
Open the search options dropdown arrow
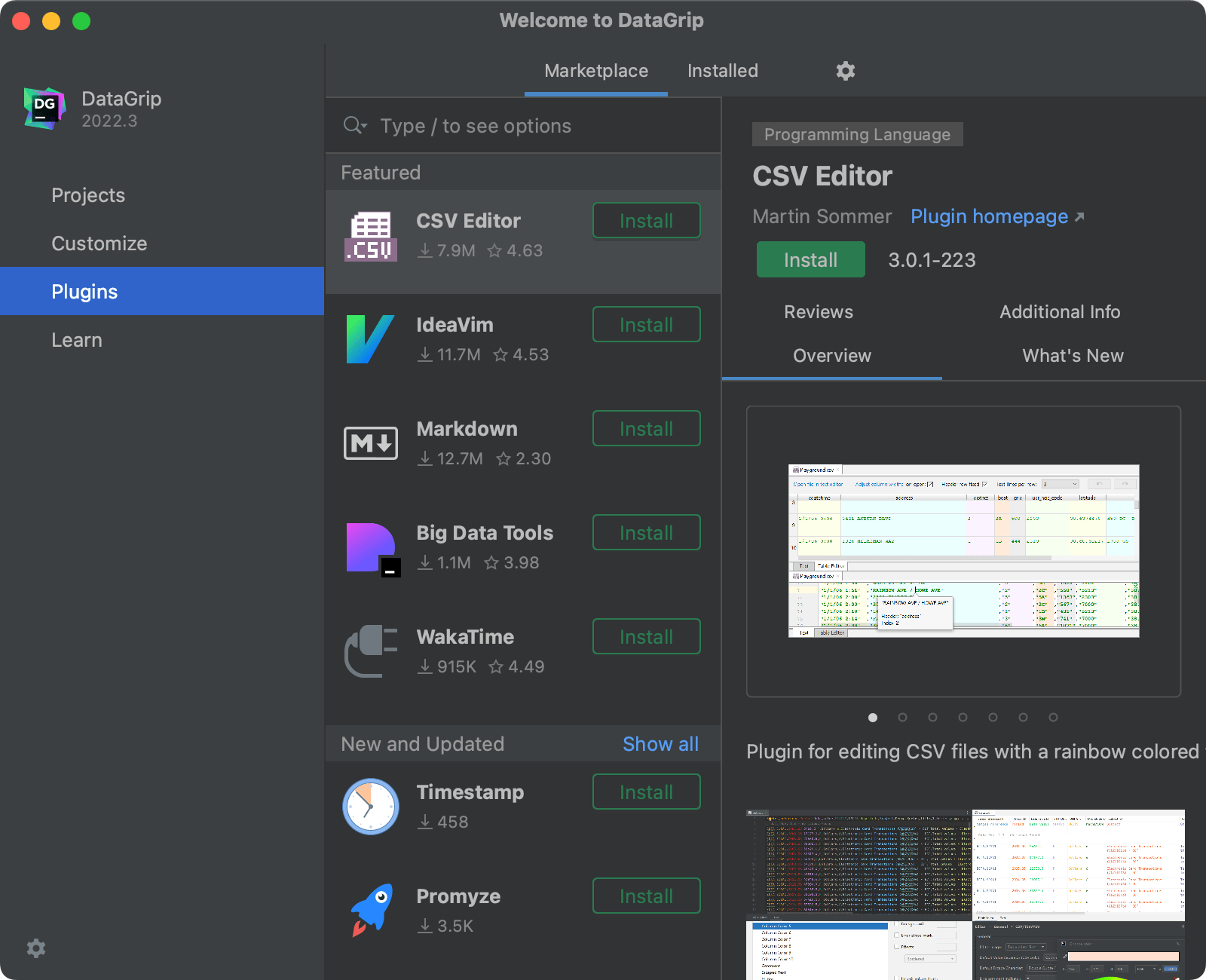pyautogui.click(x=365, y=126)
